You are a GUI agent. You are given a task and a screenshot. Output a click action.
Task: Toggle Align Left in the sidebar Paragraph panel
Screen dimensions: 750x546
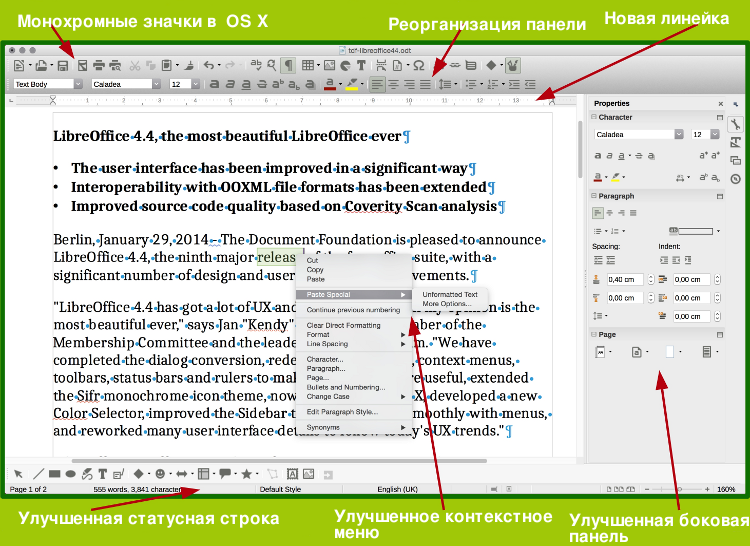coord(598,213)
